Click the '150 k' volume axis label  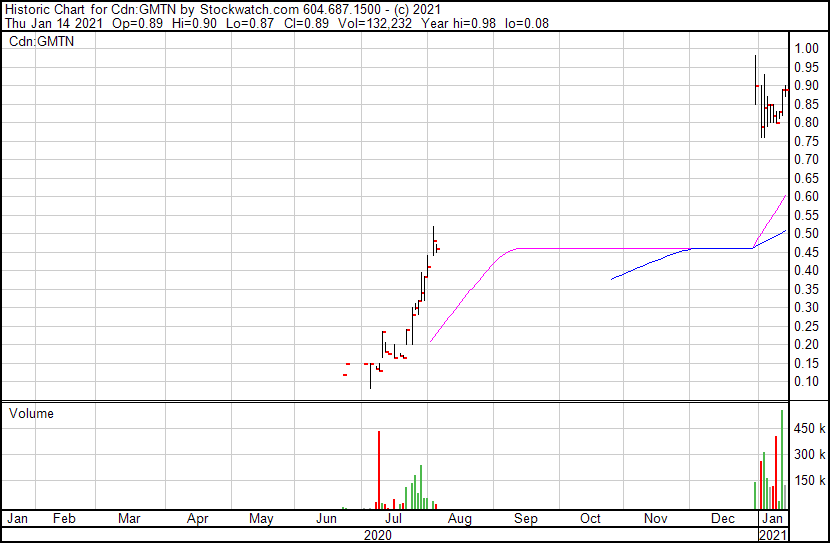pos(809,480)
